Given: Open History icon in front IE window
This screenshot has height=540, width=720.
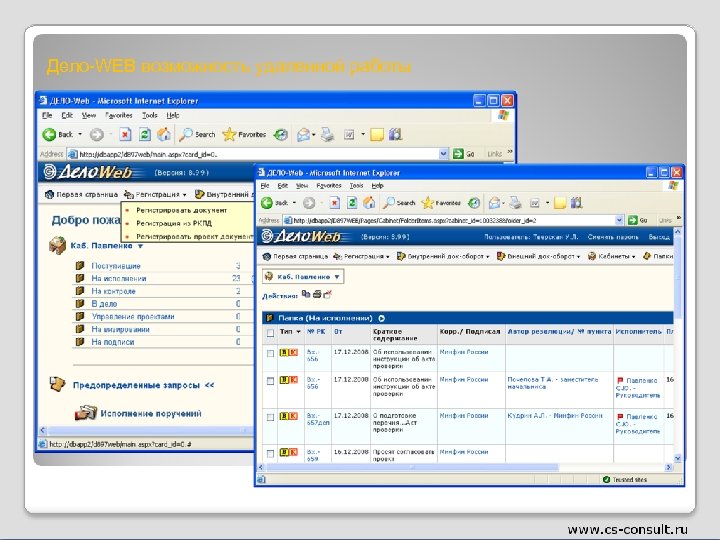Looking at the screenshot, I should 474,202.
